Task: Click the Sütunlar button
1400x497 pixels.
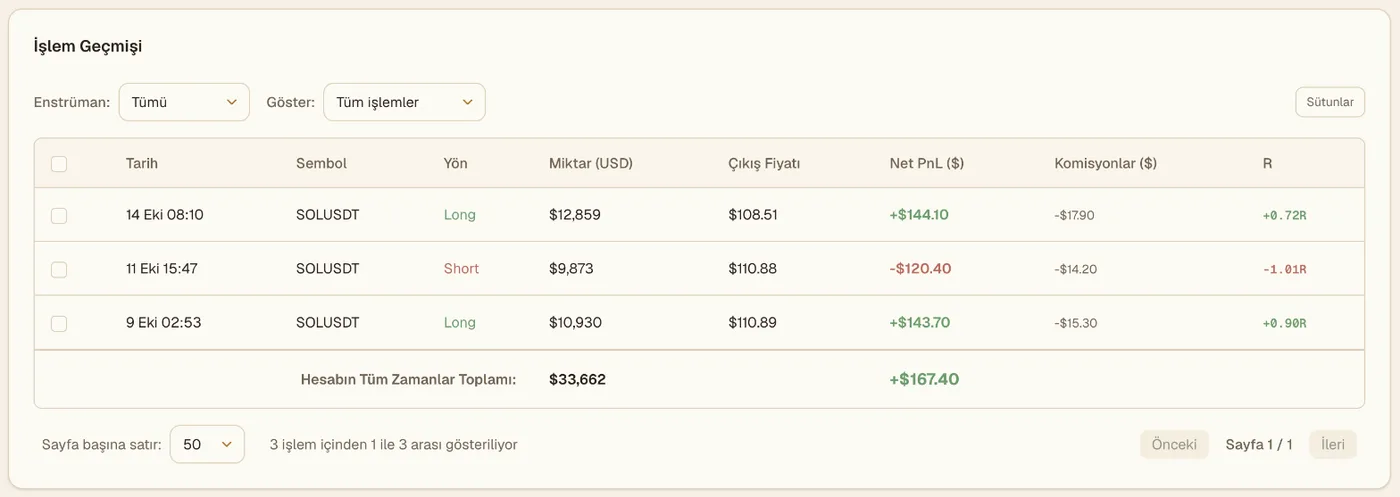Action: point(1330,102)
